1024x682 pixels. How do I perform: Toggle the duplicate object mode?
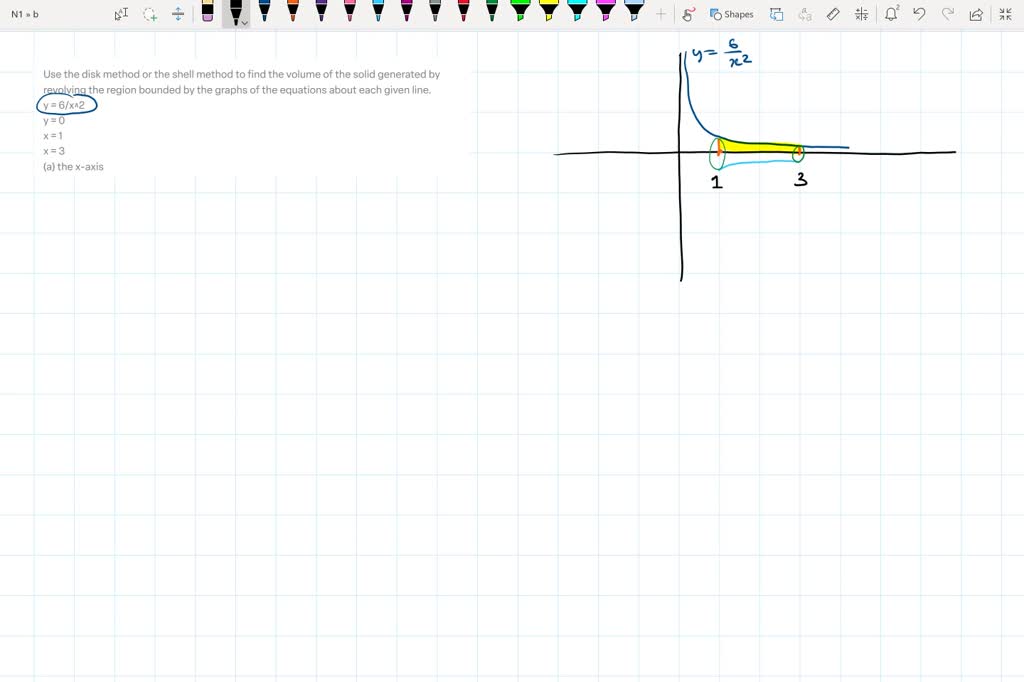(x=776, y=14)
